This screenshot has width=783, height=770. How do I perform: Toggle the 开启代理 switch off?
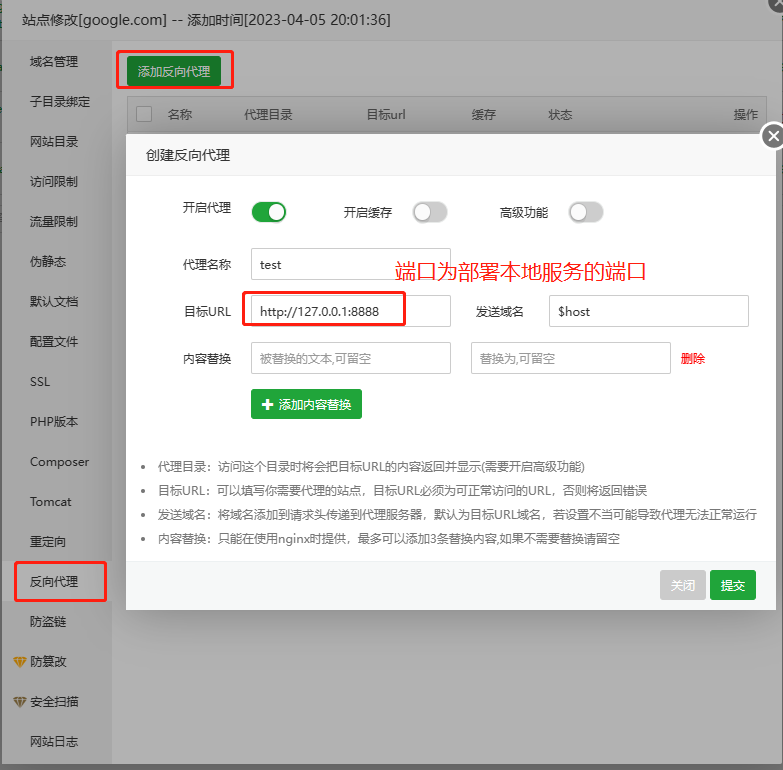(268, 212)
